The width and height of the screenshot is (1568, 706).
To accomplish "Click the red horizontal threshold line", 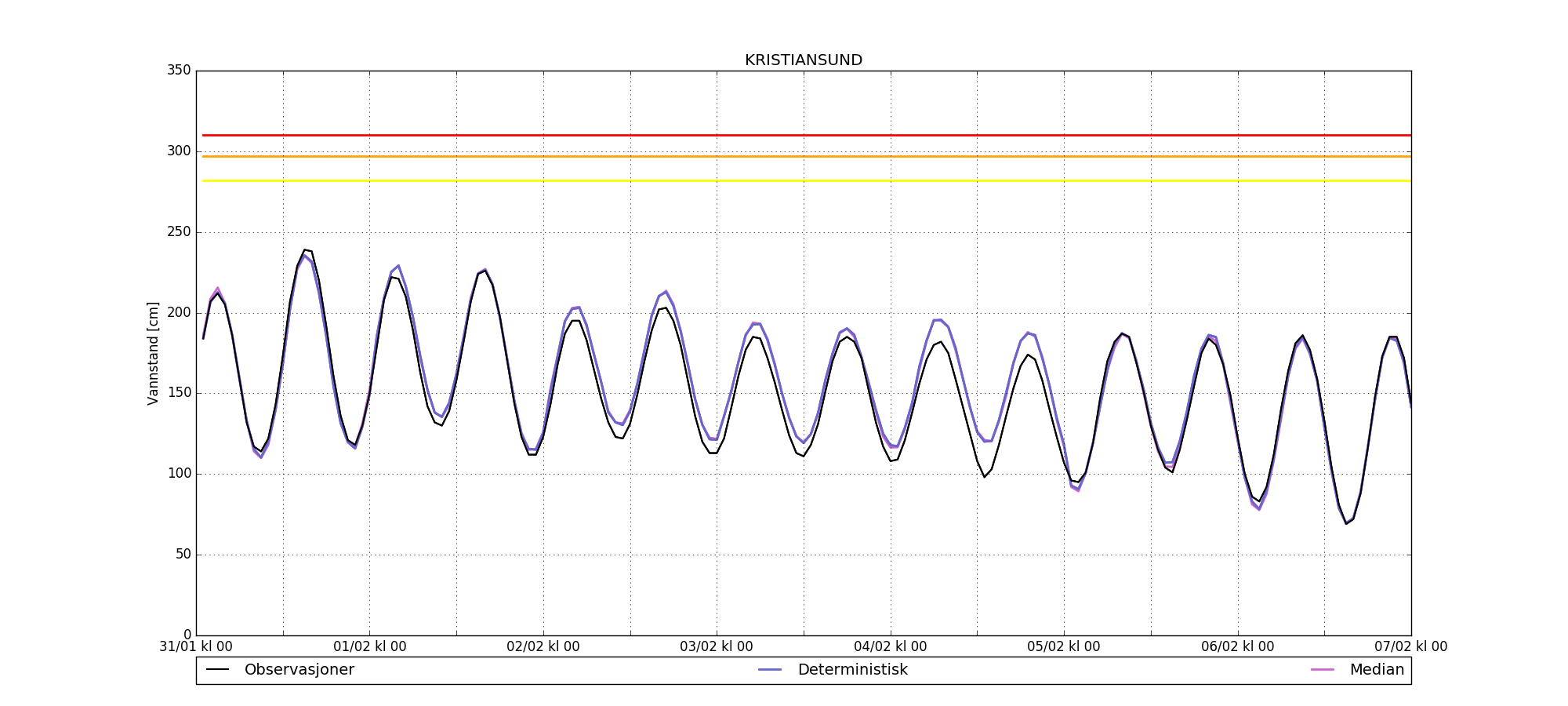I will (x=807, y=135).
